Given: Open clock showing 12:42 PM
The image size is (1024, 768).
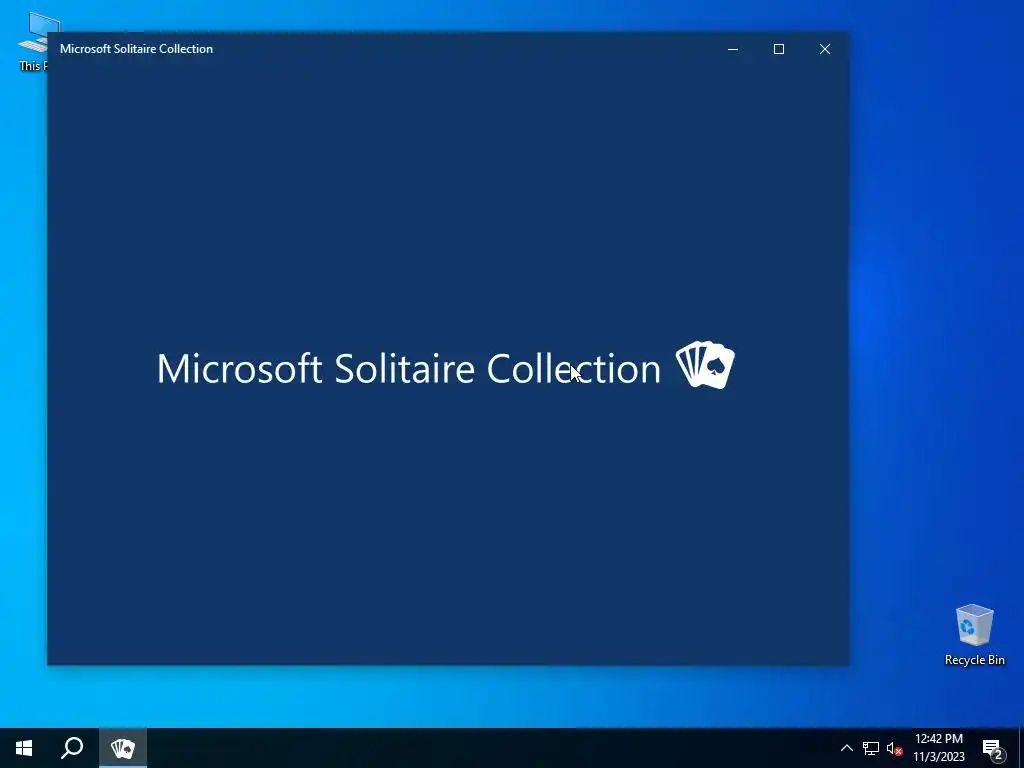Looking at the screenshot, I should (938, 748).
